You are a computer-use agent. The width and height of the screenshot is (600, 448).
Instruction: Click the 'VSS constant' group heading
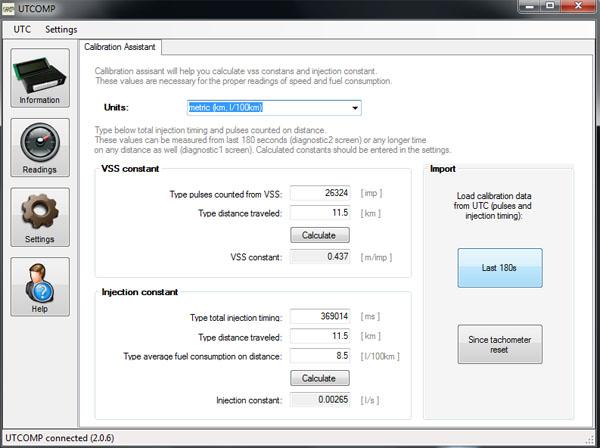(130, 169)
